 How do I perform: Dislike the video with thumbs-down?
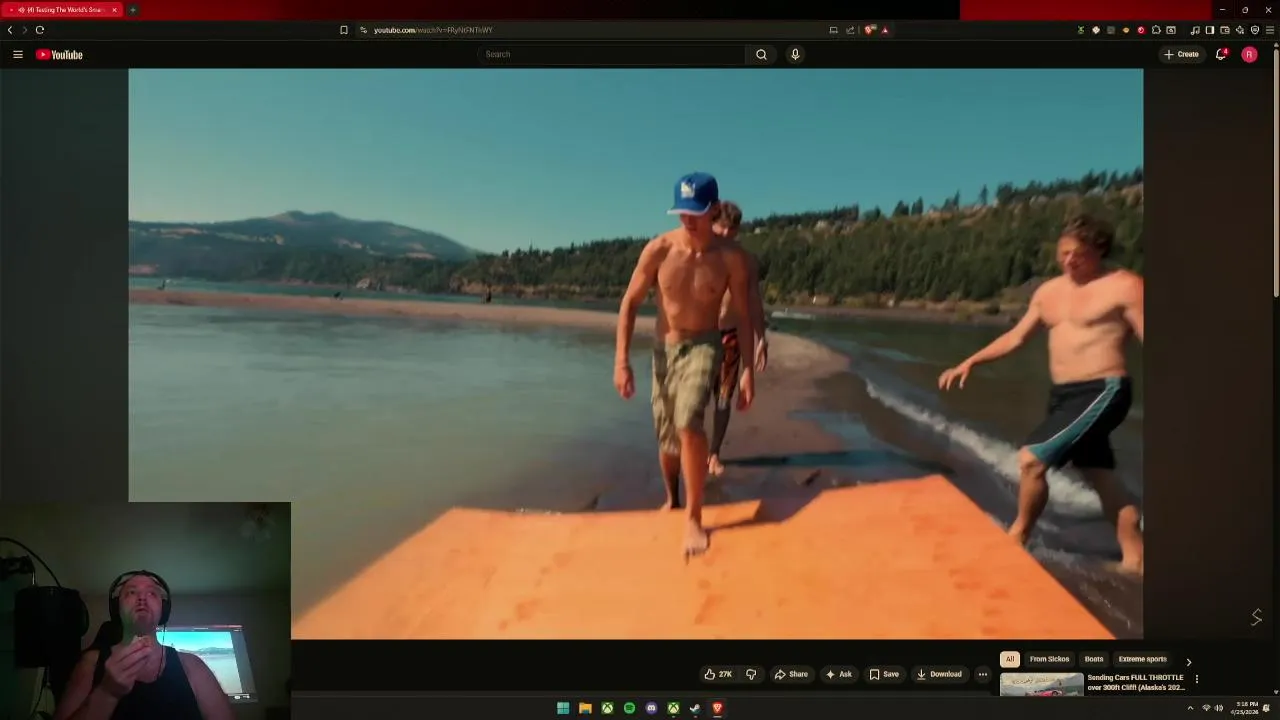(751, 674)
